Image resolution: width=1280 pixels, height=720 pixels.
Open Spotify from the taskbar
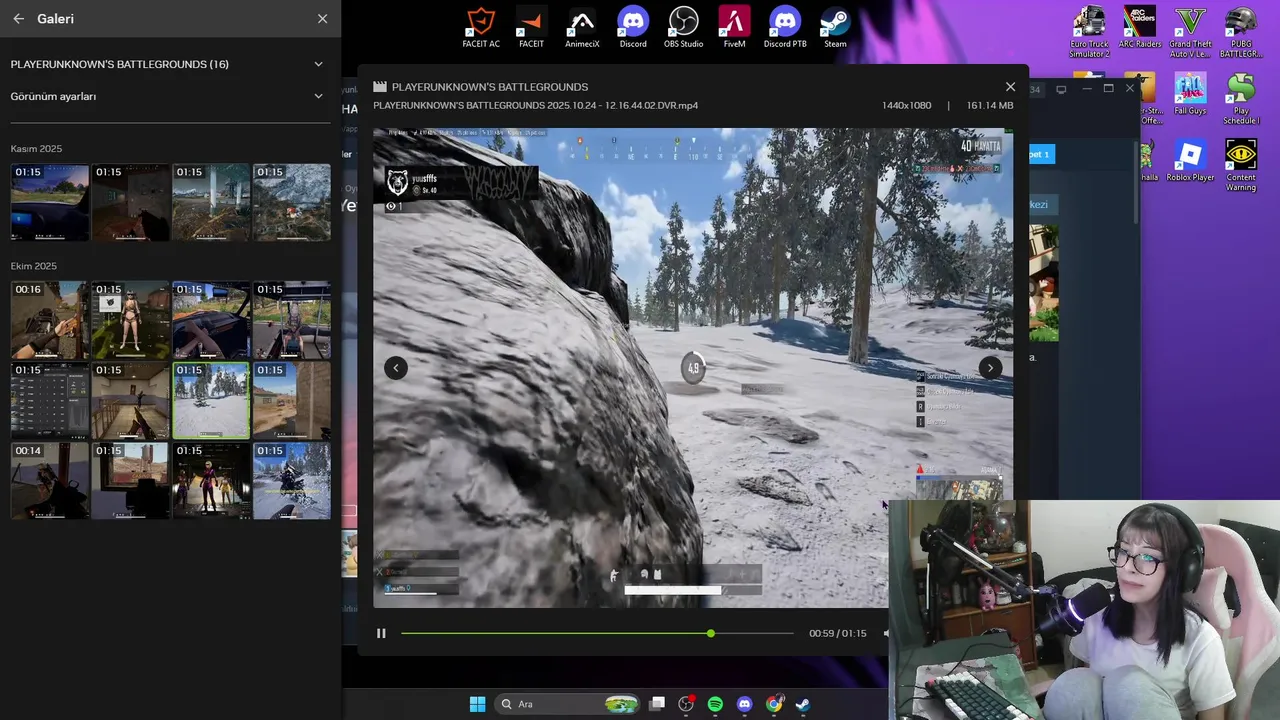pos(715,704)
